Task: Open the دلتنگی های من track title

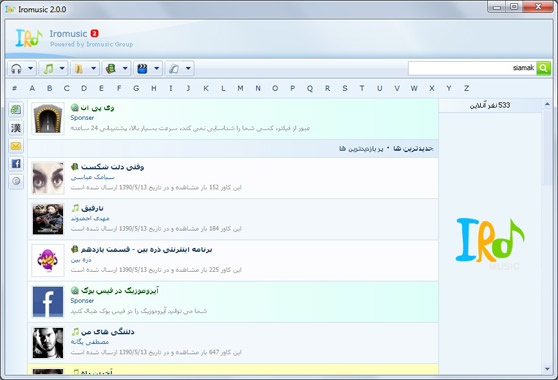Action: click(107, 332)
